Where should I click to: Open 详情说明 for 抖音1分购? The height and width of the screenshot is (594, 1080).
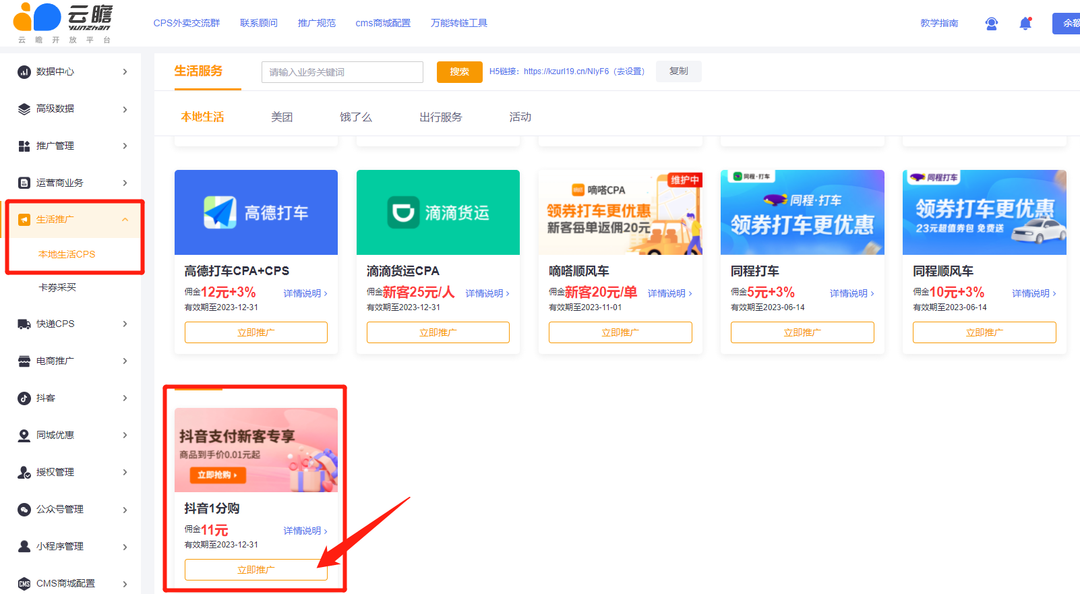tap(305, 531)
